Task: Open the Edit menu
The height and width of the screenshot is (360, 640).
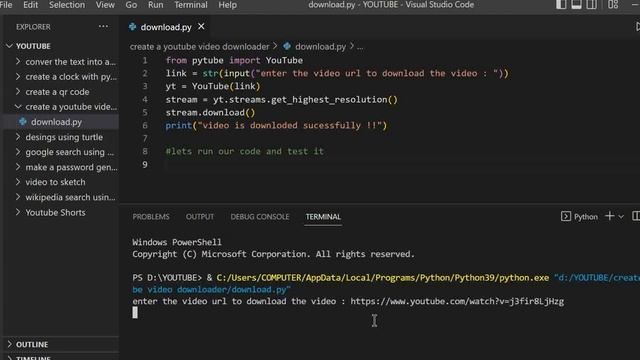Action: coord(31,5)
